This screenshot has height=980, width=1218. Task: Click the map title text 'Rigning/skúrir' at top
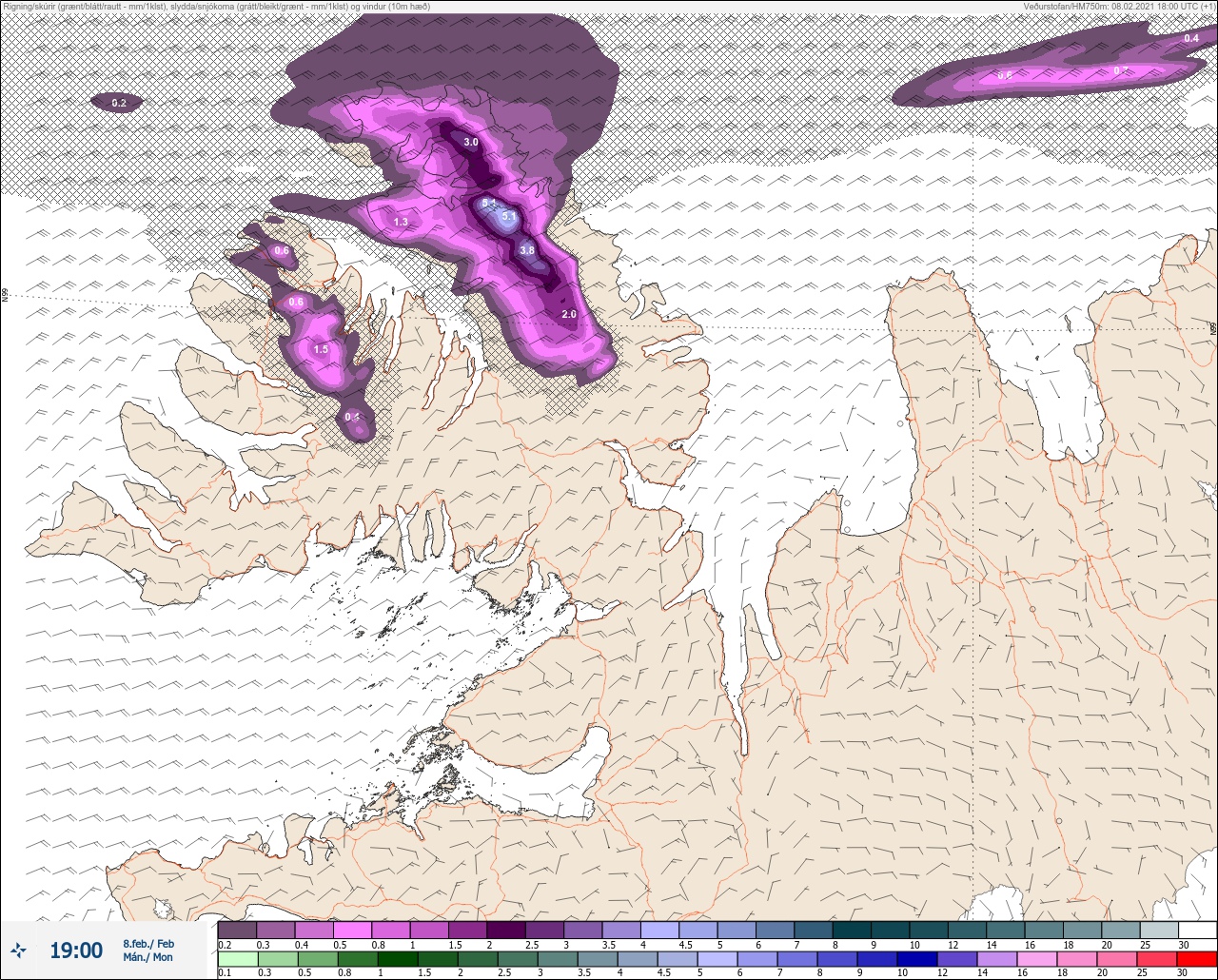26,6
